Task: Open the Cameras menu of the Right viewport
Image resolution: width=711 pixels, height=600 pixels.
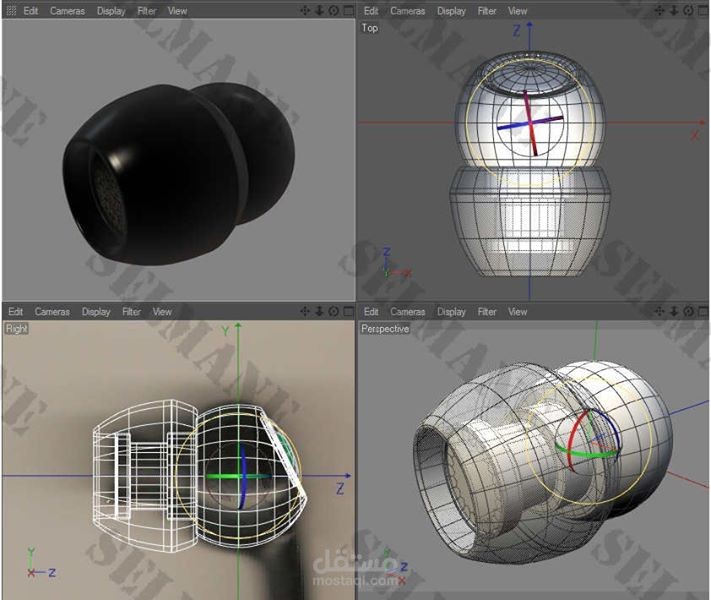Action: 52,312
